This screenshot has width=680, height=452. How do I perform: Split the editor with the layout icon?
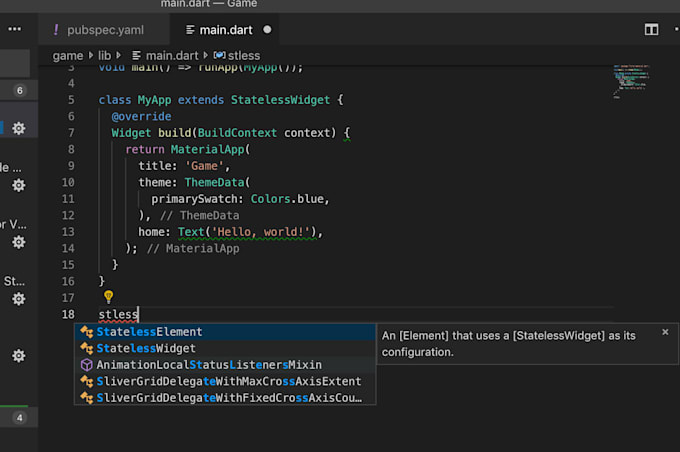pyautogui.click(x=651, y=29)
